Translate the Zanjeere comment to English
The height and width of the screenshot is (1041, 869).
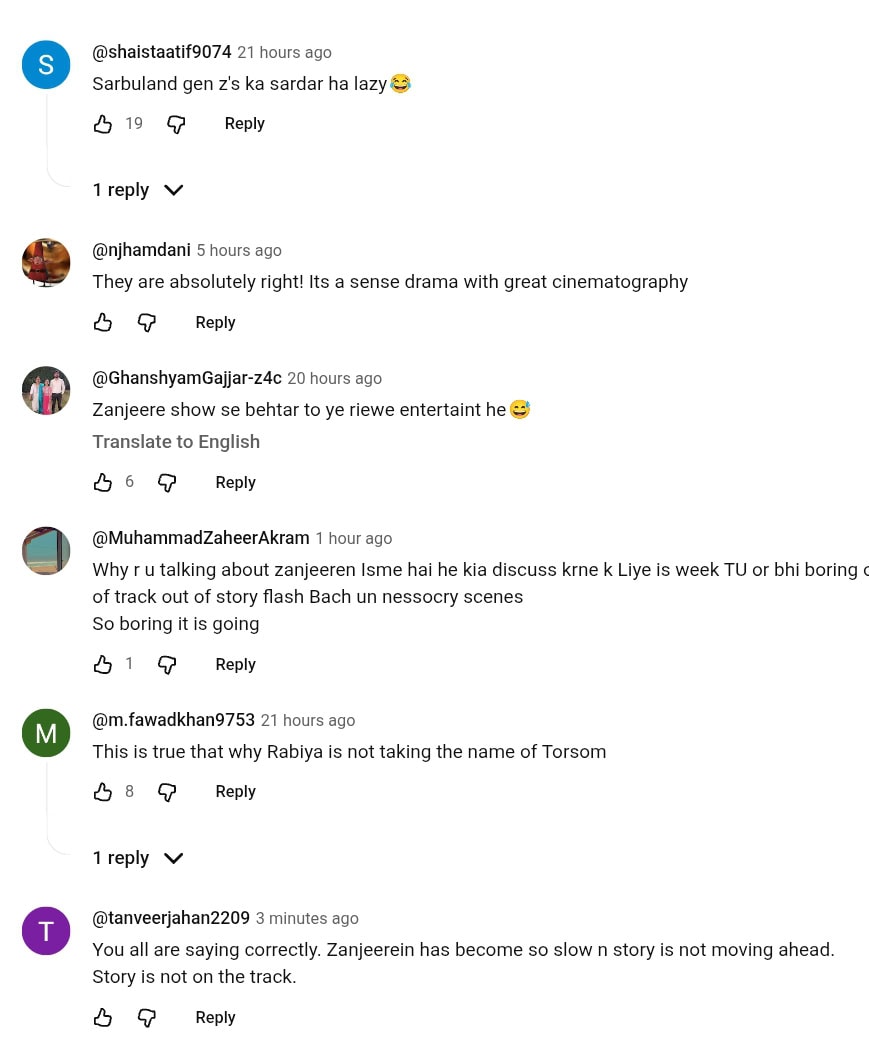coord(176,441)
